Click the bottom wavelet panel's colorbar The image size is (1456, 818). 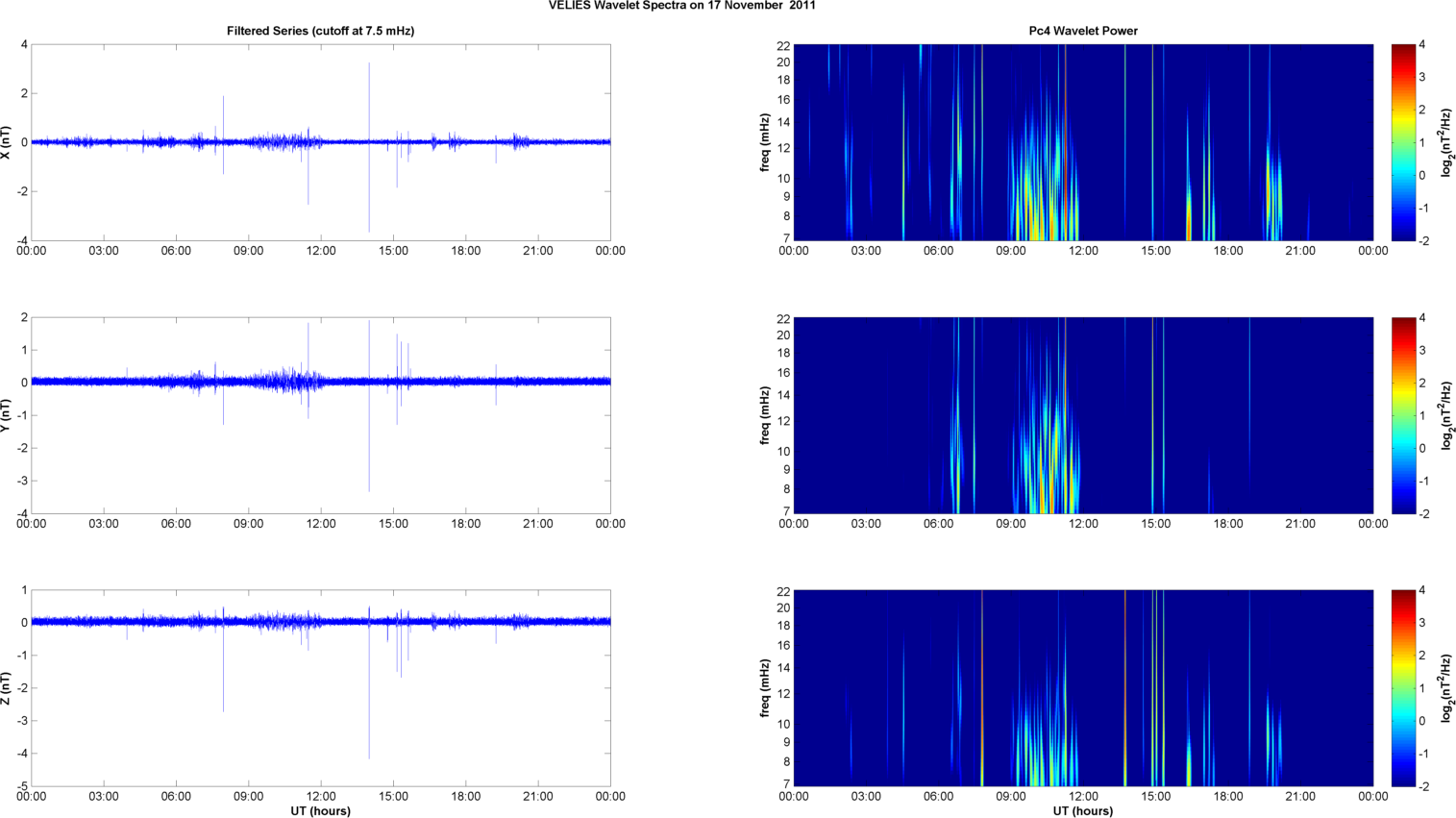(1403, 688)
